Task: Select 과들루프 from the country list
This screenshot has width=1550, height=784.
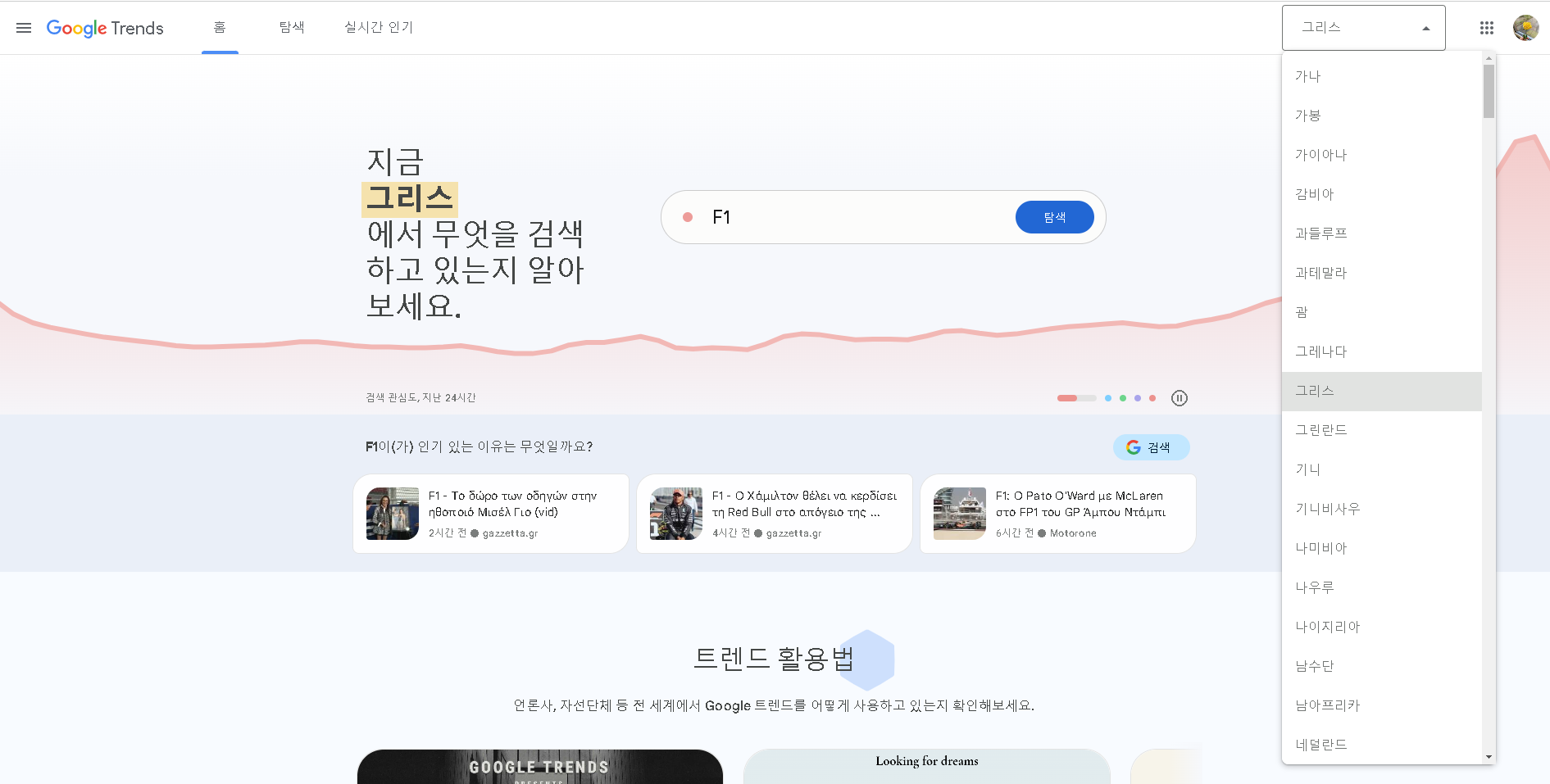Action: point(1382,233)
